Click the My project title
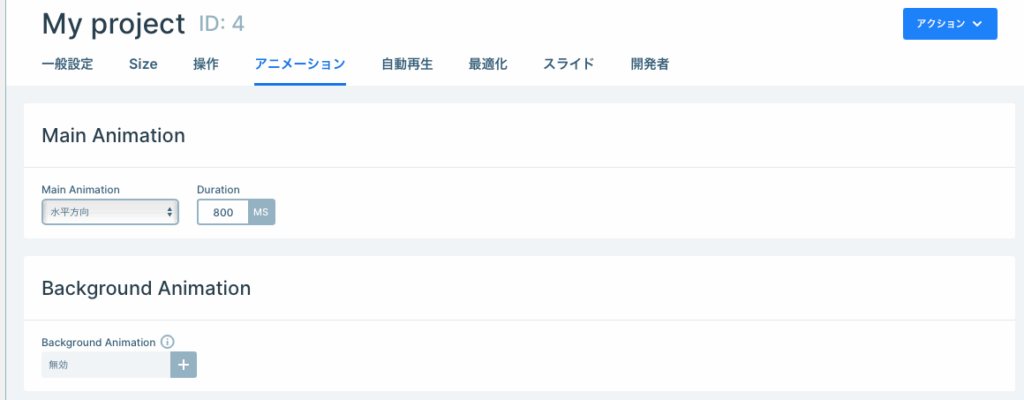1024x400 pixels. pyautogui.click(x=114, y=24)
